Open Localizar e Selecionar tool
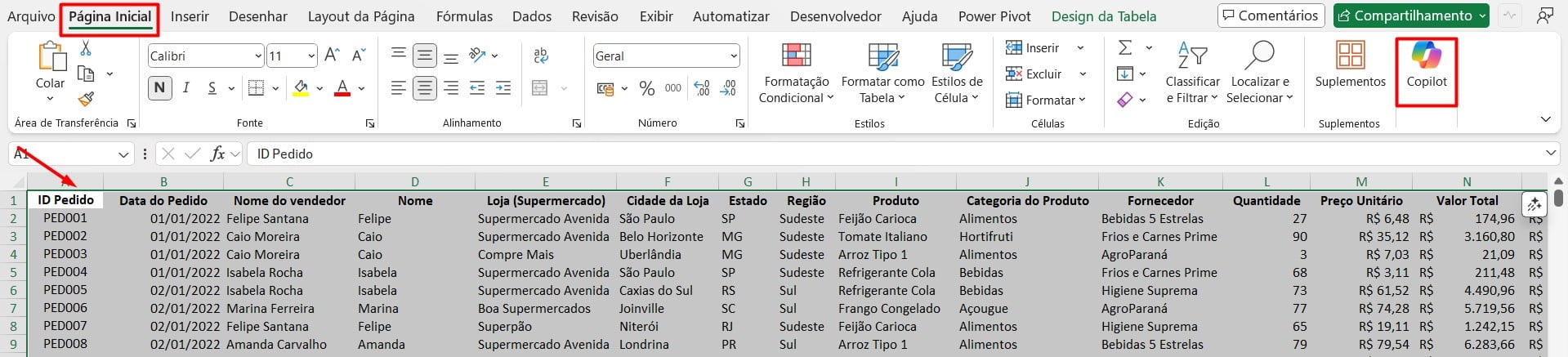 (1261, 74)
